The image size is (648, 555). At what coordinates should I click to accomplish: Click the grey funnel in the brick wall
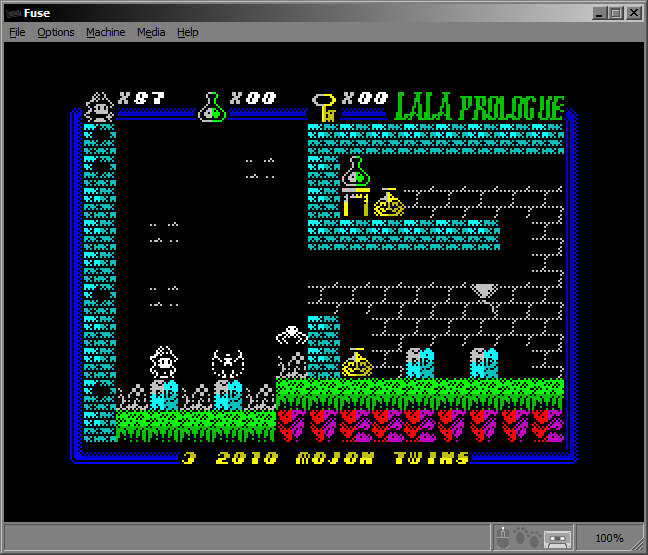coord(484,291)
